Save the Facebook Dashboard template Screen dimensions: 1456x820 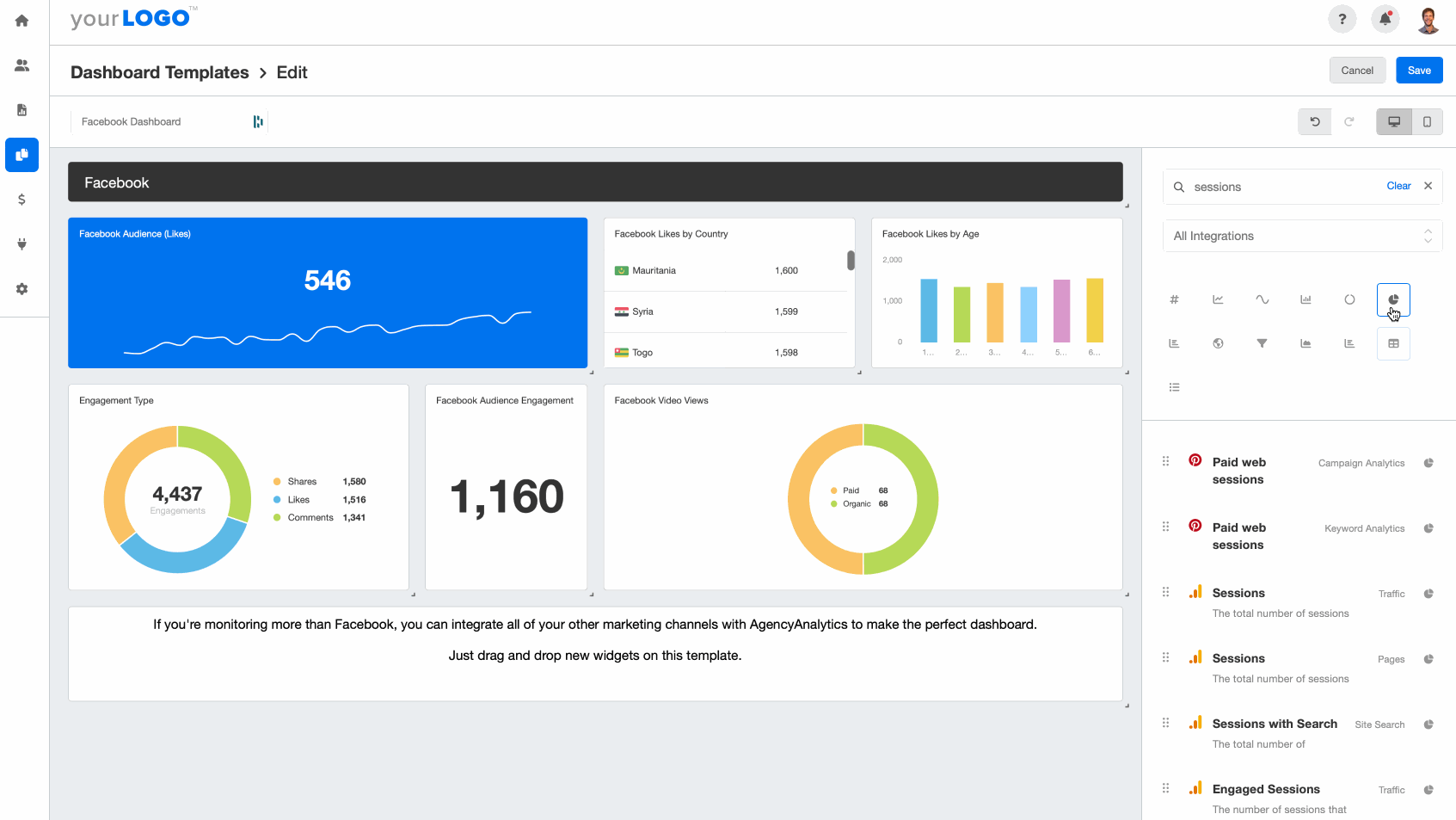tap(1419, 70)
